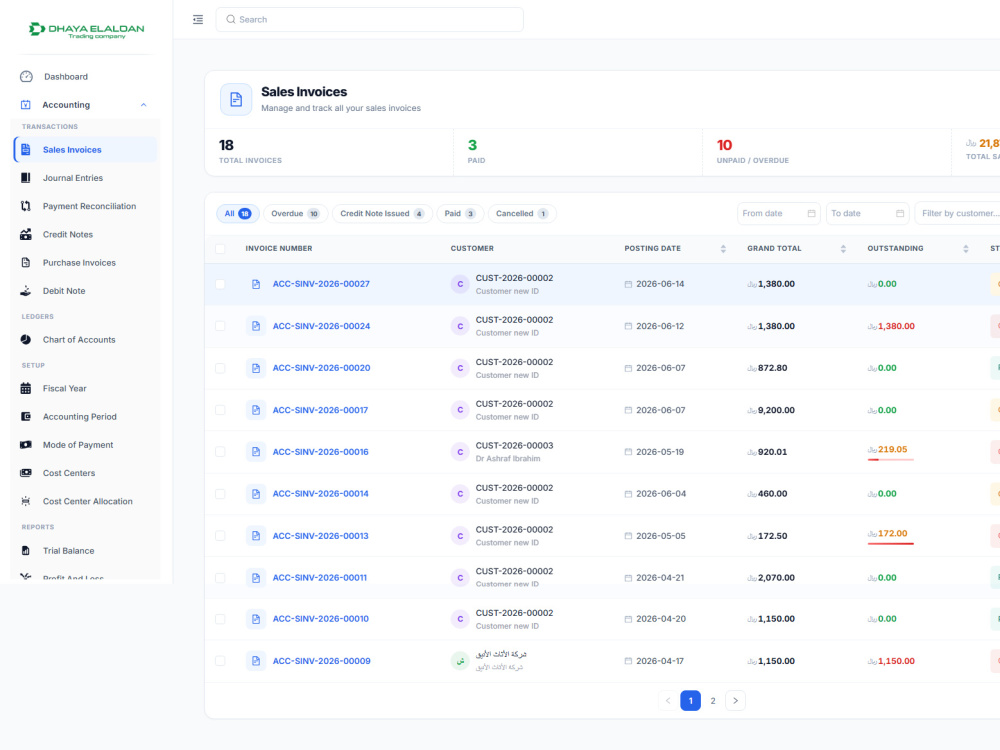Click the Chart of Accounts pie icon

click(26, 339)
